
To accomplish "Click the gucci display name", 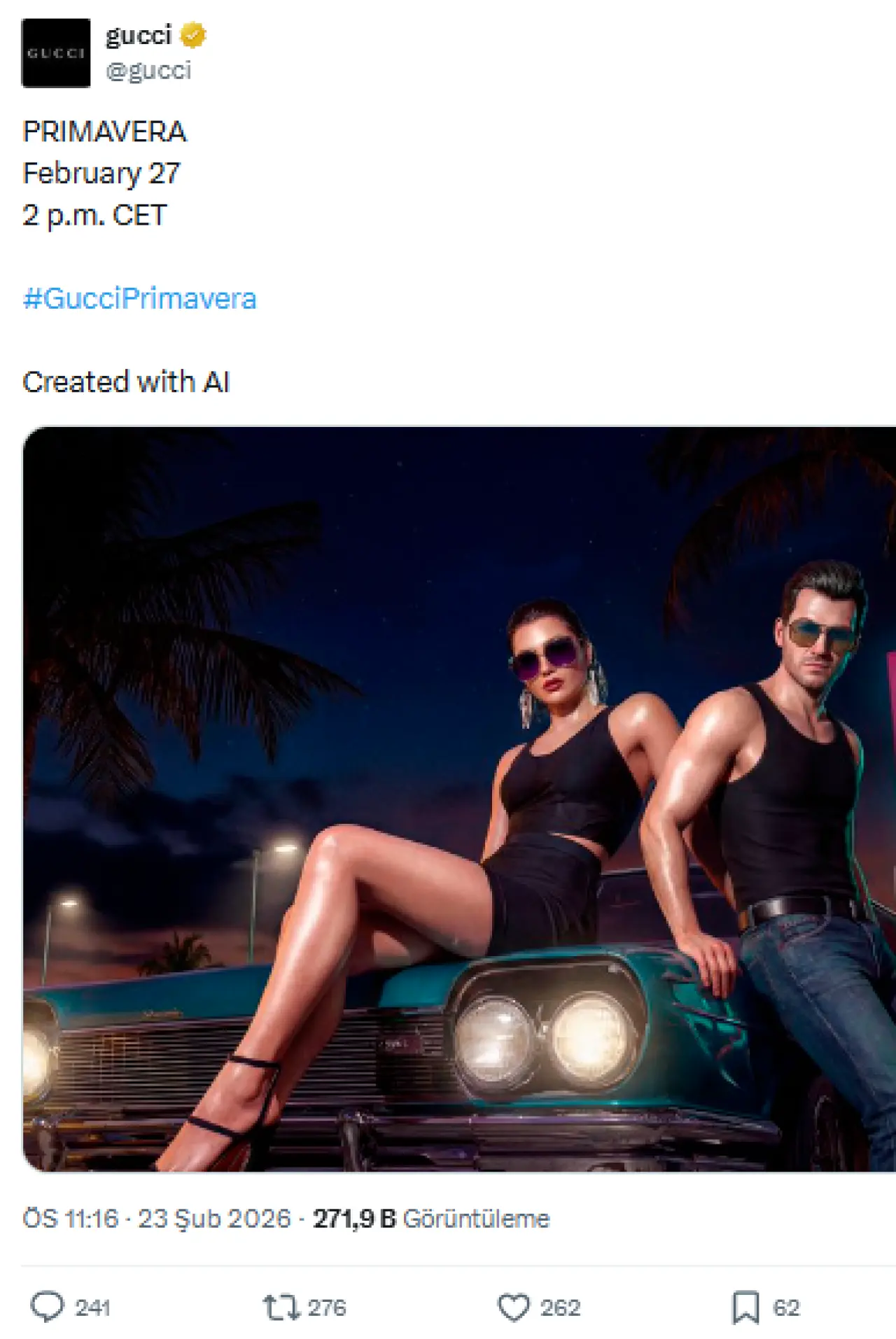I will pos(139,35).
